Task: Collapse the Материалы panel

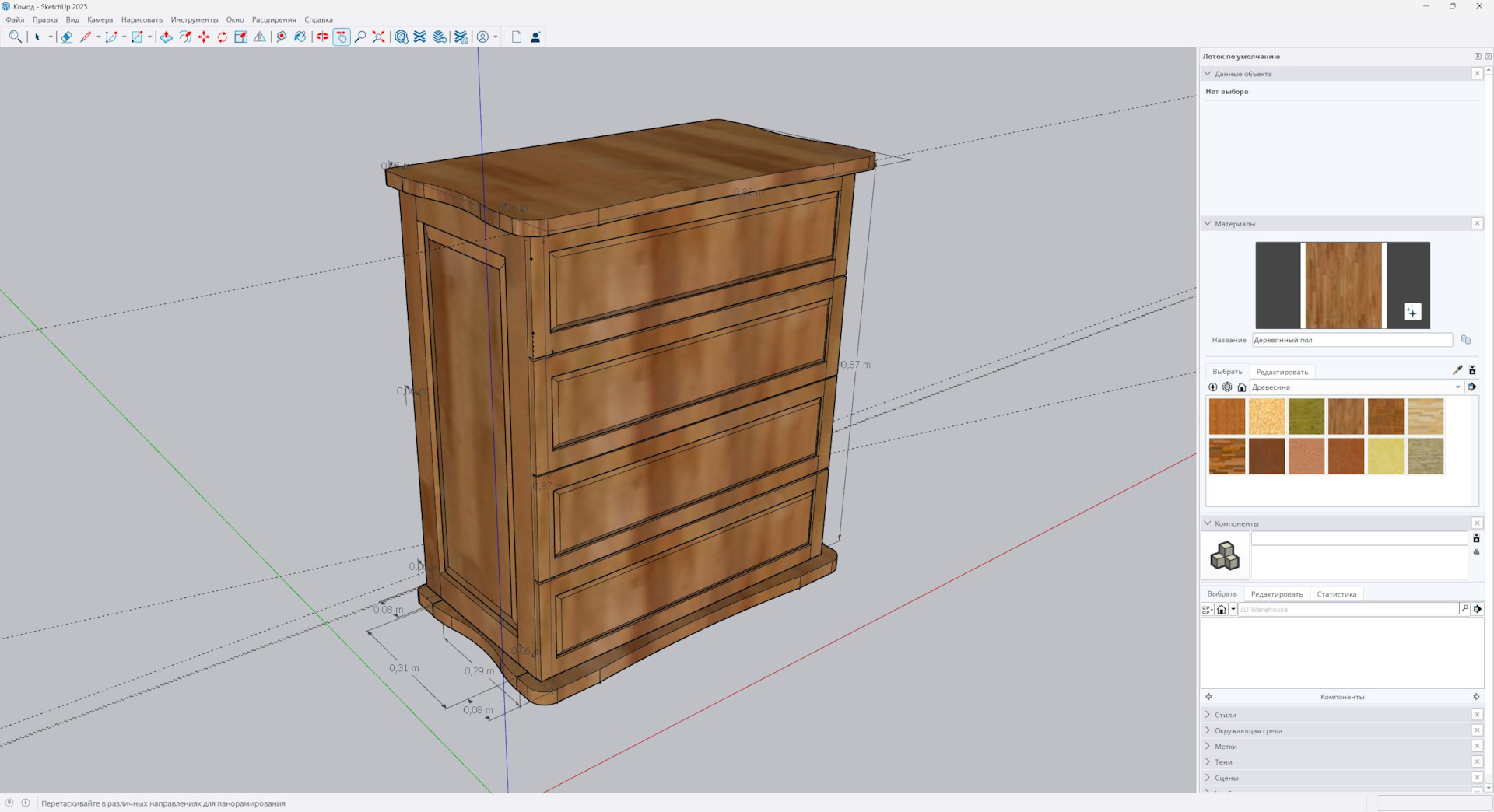Action: pos(1234,224)
